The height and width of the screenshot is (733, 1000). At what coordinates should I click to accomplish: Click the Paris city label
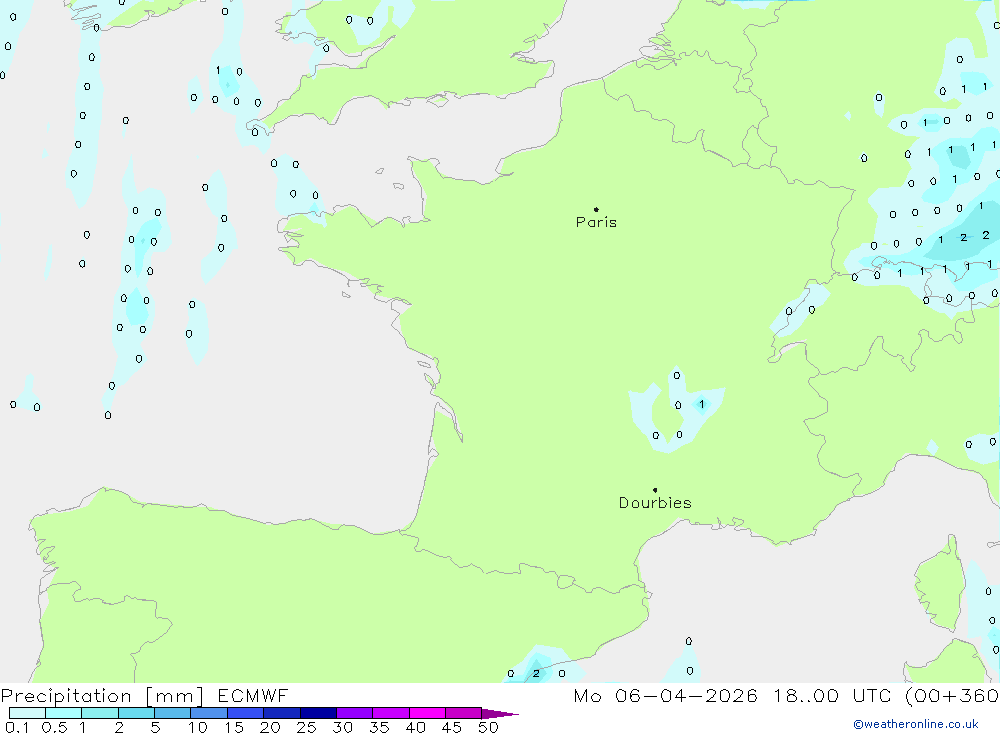[x=596, y=222]
